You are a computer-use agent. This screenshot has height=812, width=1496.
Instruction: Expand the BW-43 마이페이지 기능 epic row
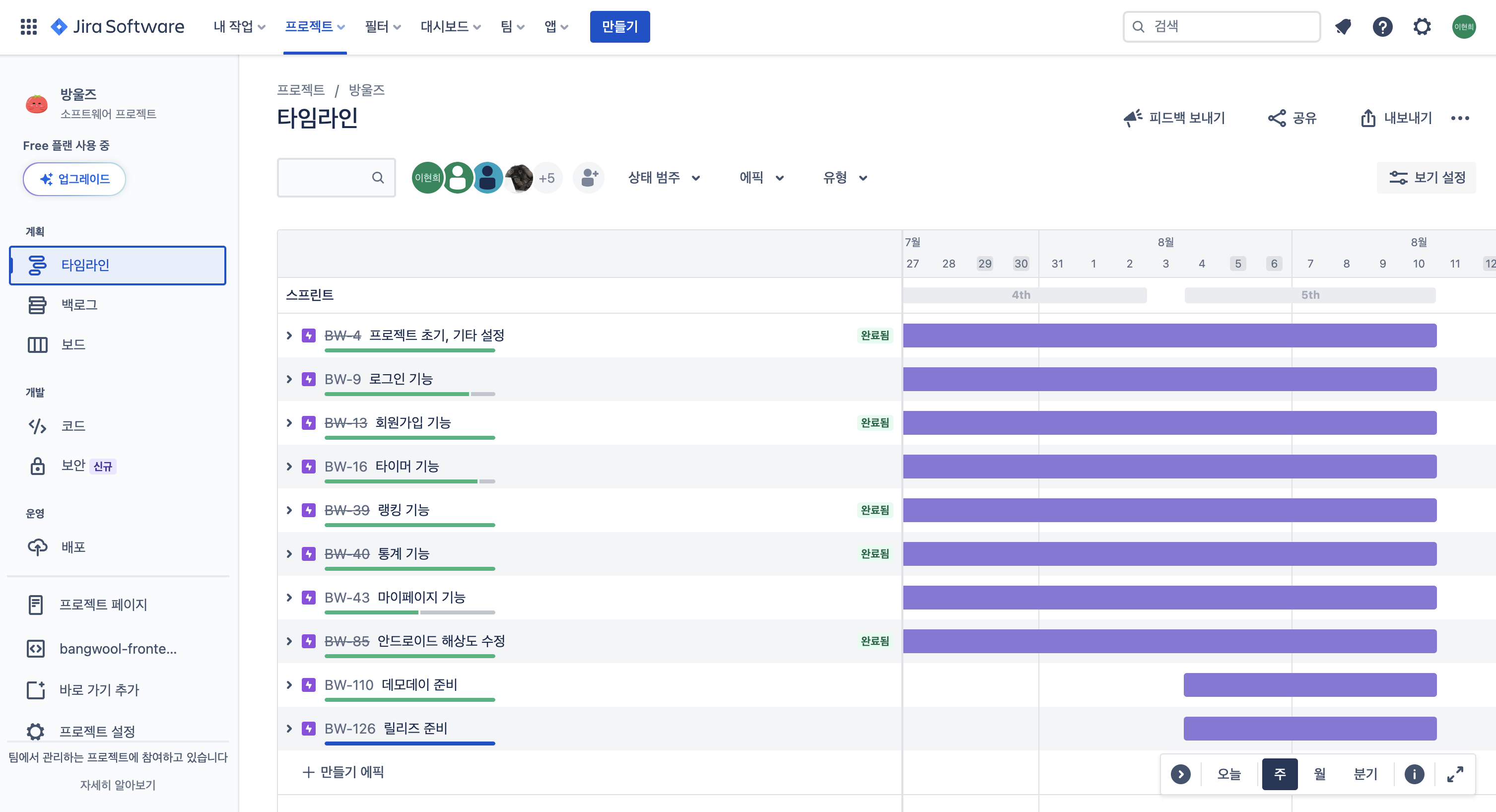click(289, 598)
